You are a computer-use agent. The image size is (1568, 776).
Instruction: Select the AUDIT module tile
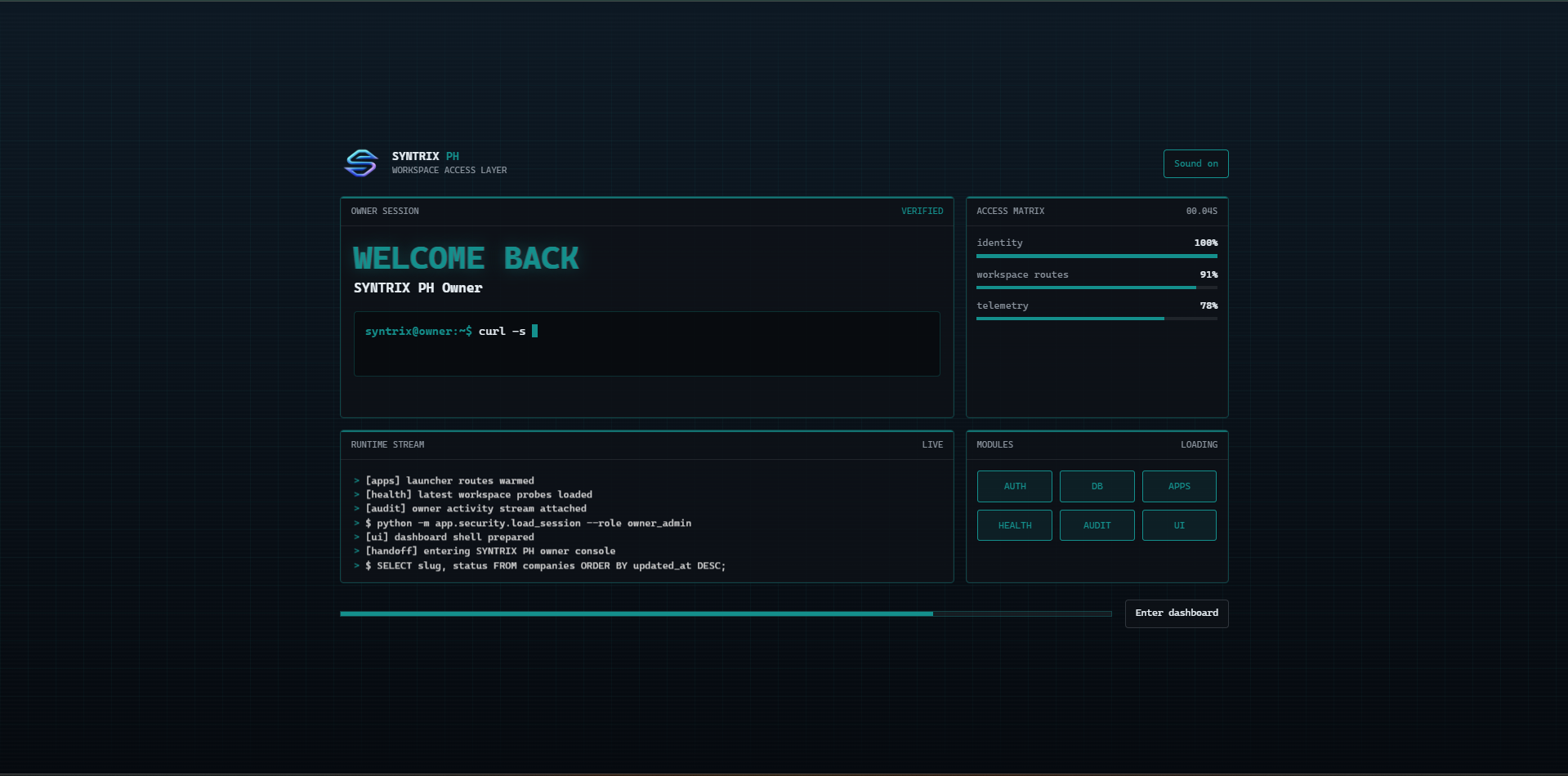[x=1097, y=525]
